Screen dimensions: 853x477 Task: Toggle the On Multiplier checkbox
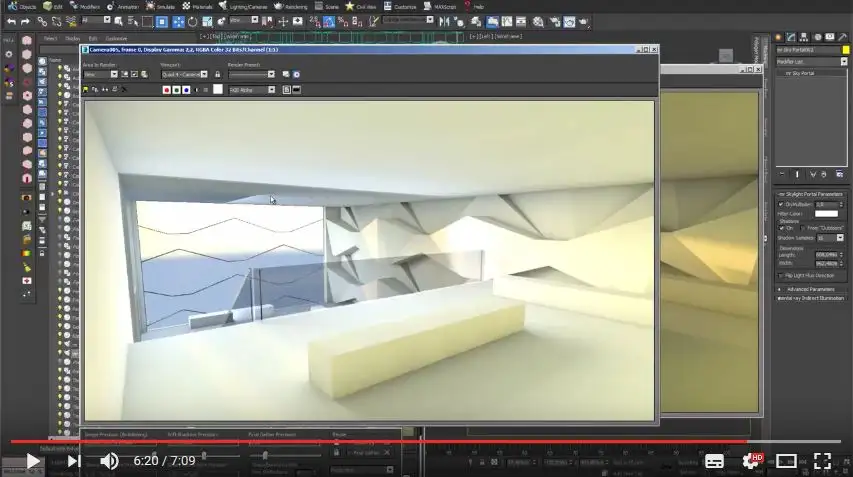click(x=781, y=205)
